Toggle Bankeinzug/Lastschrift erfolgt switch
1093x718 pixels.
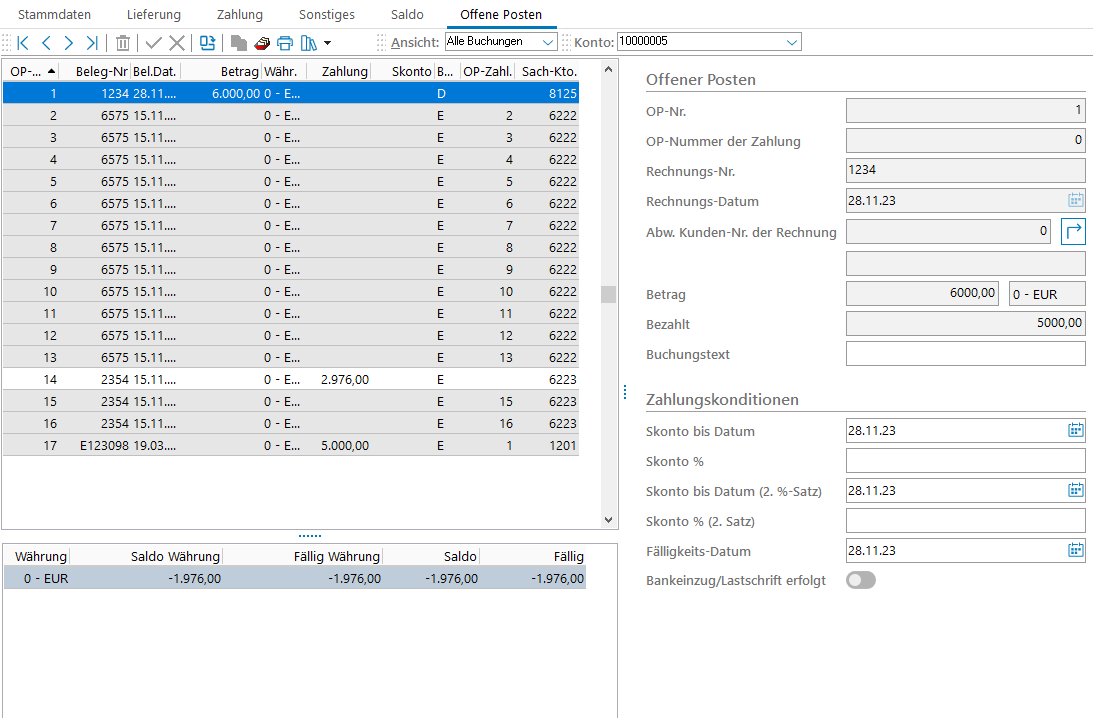pyautogui.click(x=860, y=580)
